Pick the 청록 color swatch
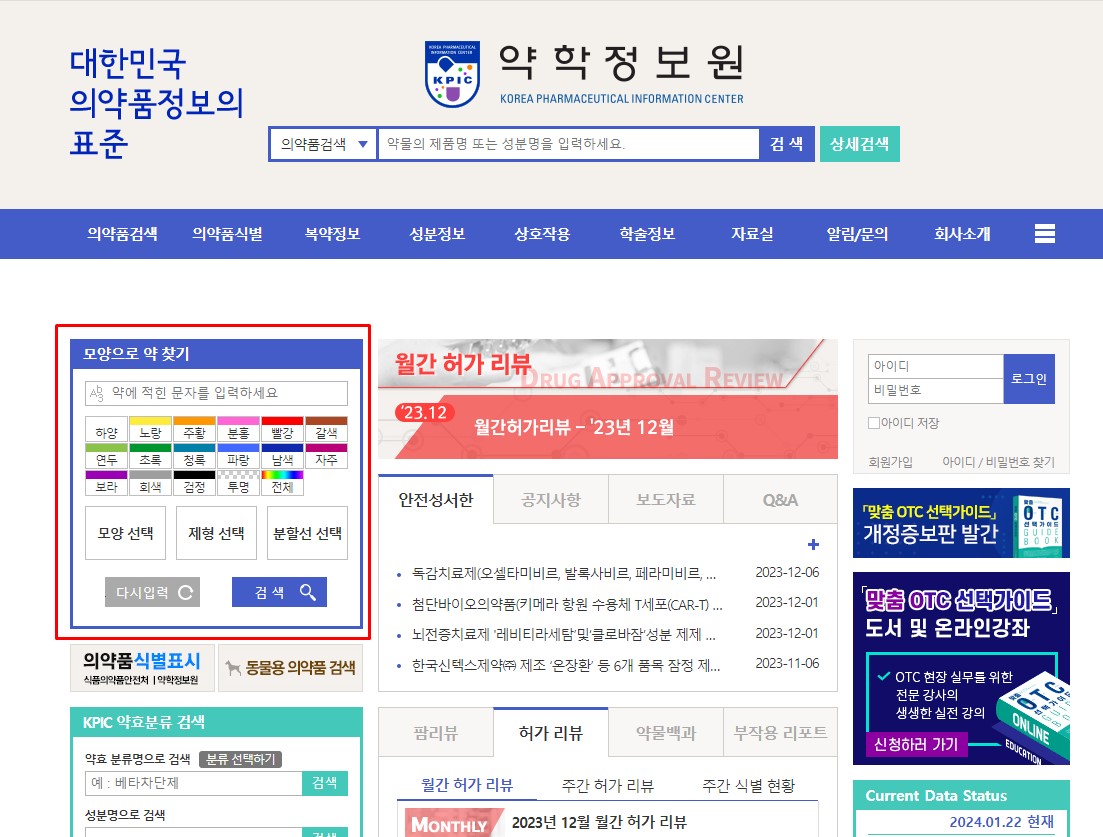Screen dimensions: 1103x837 194,456
